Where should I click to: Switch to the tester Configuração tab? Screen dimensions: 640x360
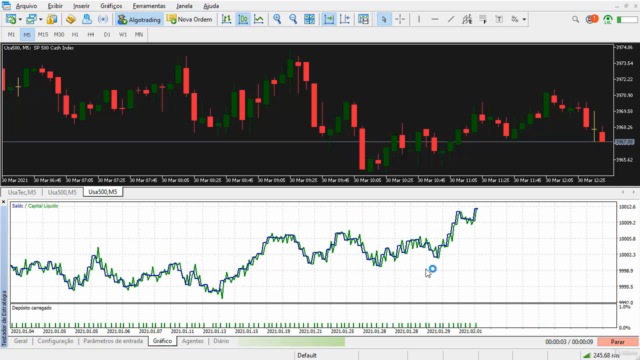click(56, 341)
